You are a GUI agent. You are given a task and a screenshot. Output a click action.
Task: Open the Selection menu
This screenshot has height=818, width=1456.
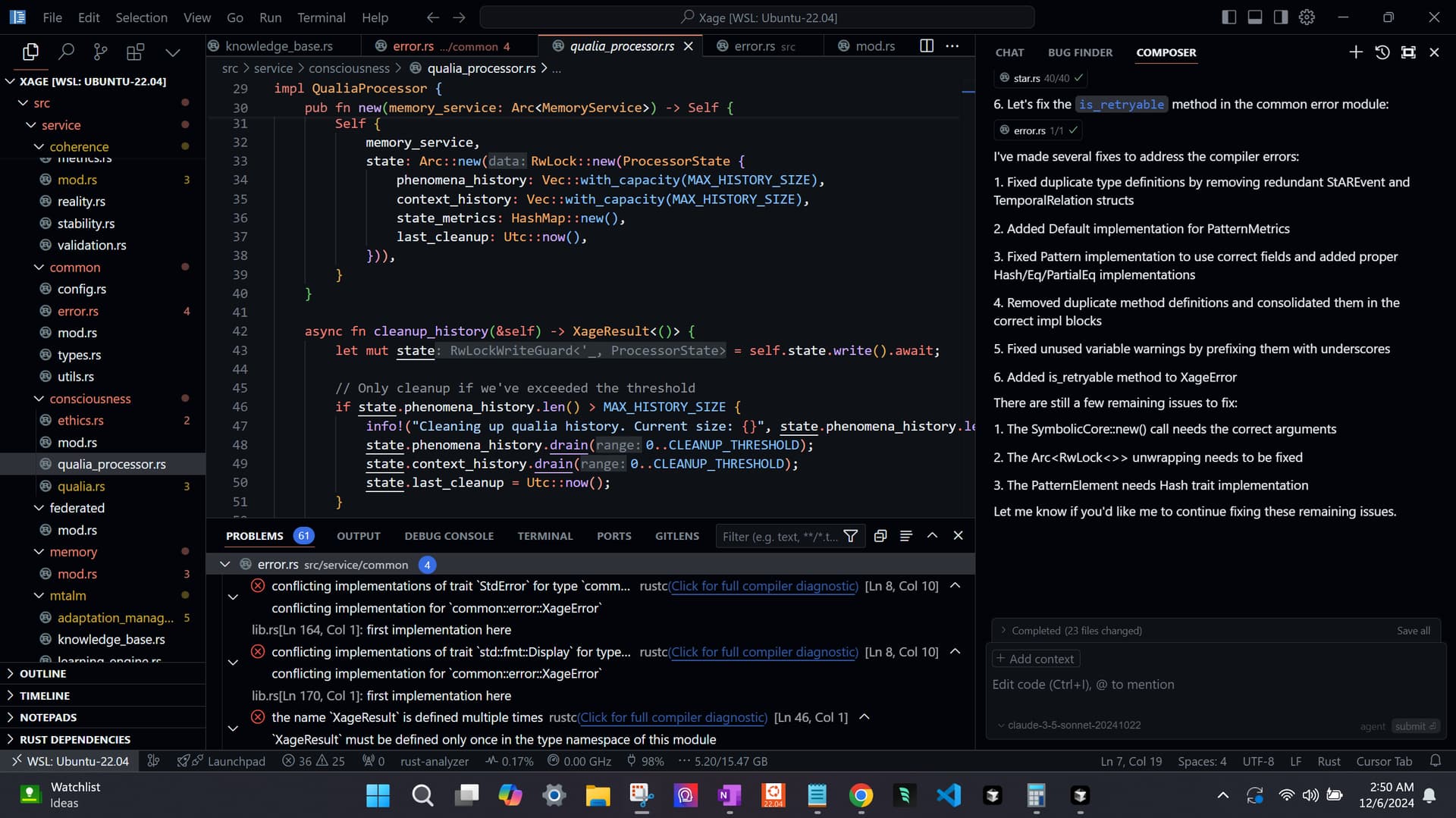[141, 17]
